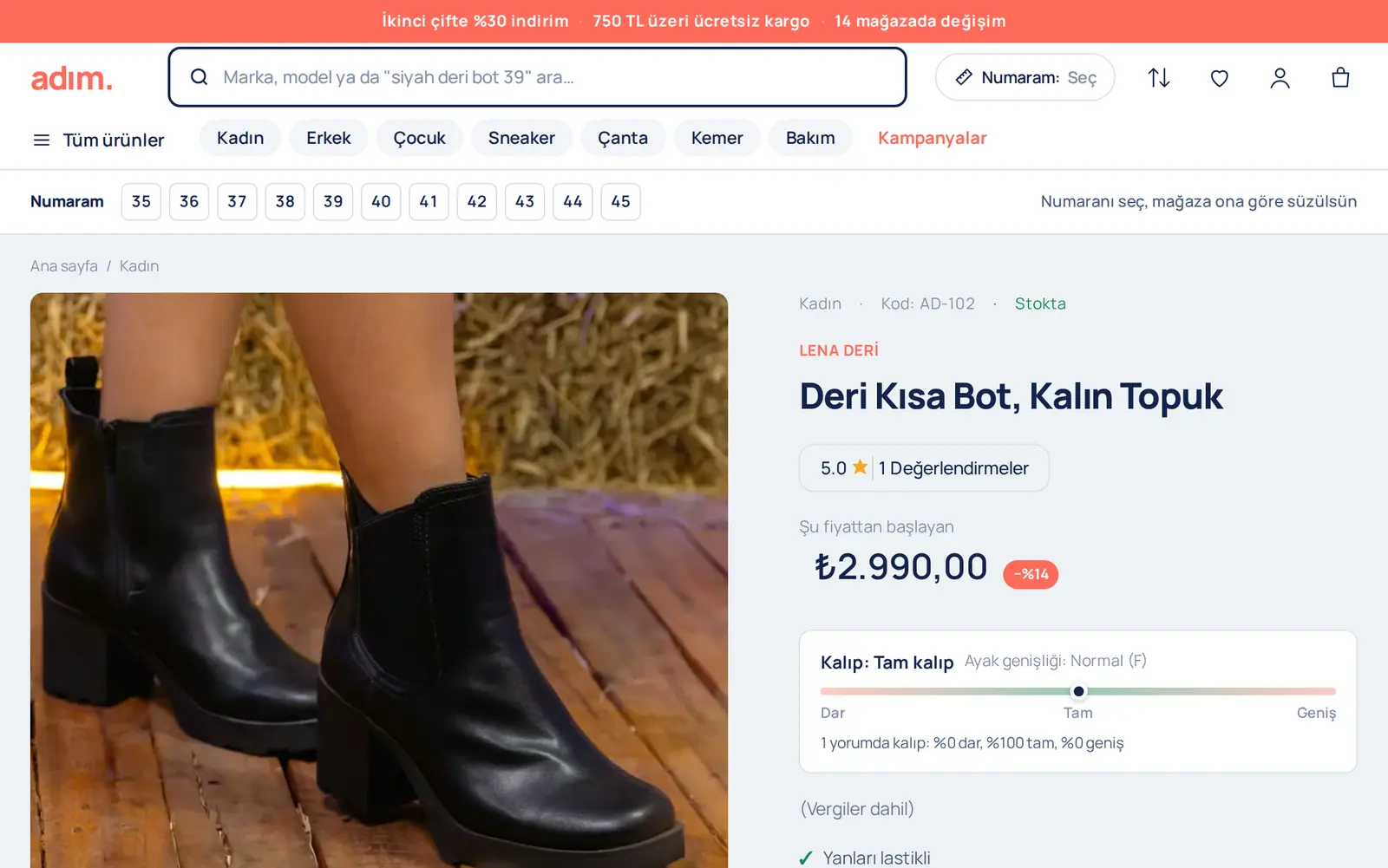
Task: Go to Çanta category
Action: (623, 138)
